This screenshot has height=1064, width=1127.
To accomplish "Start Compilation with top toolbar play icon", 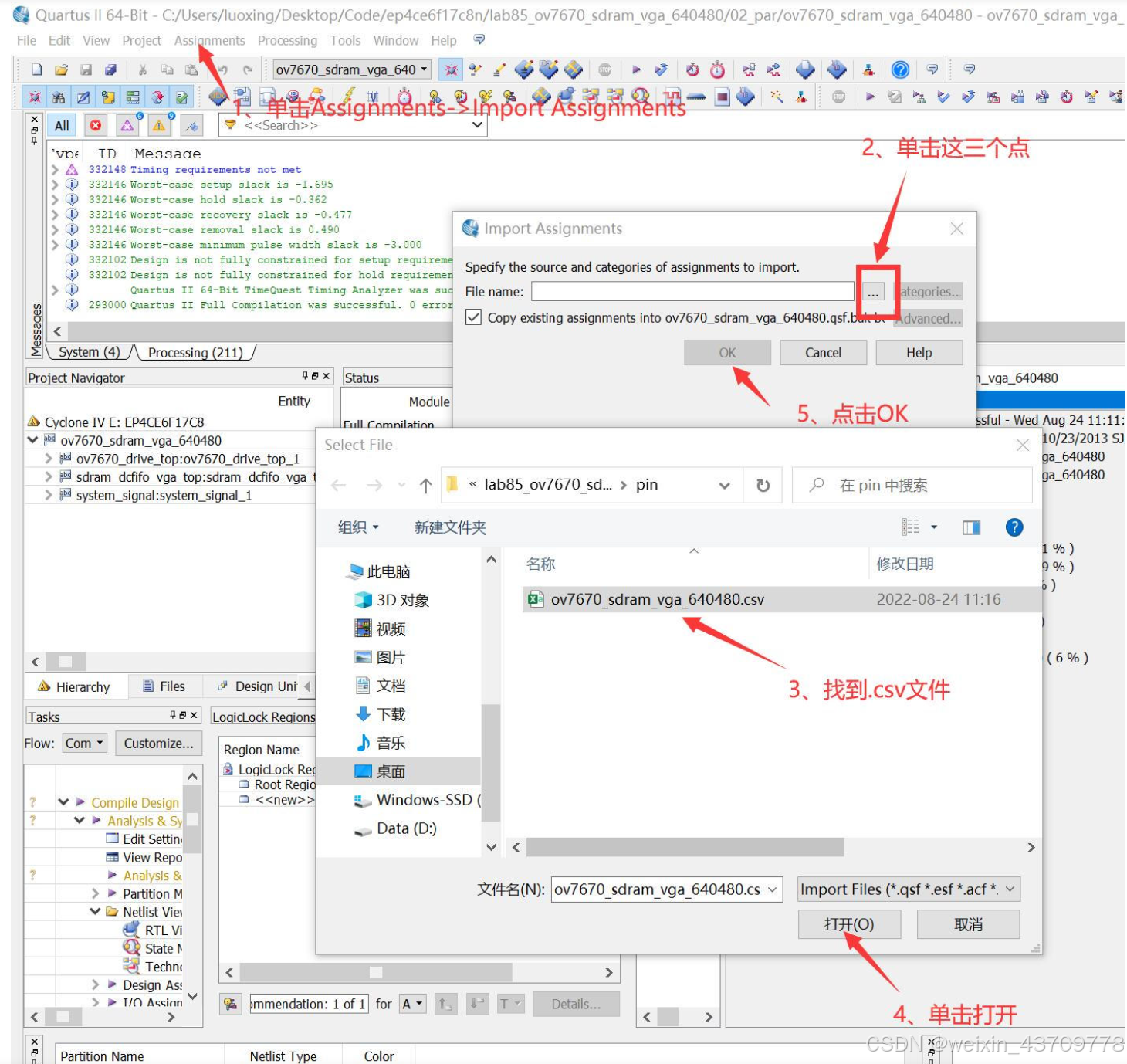I will click(636, 69).
